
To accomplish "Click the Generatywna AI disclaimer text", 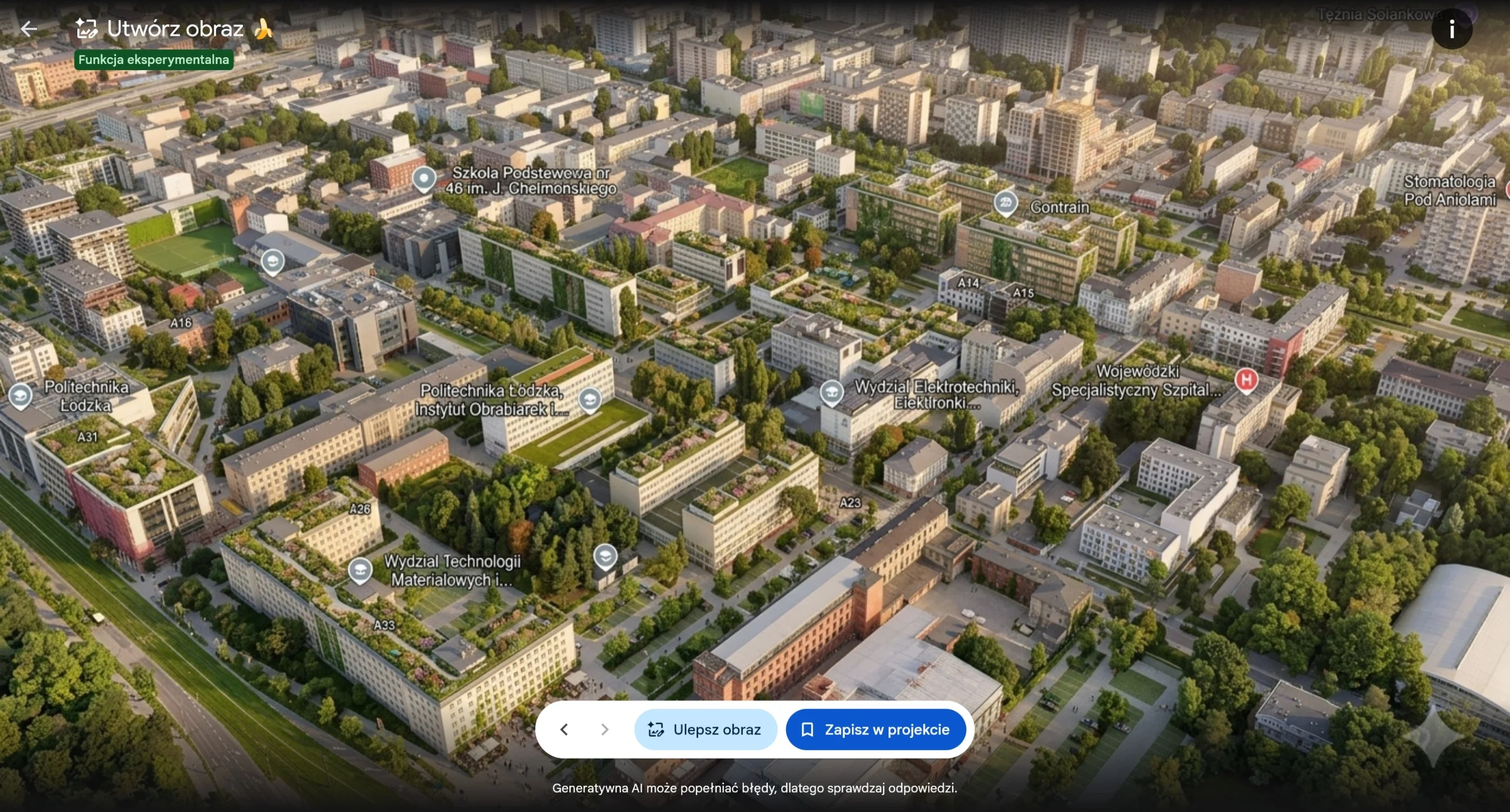I will [754, 788].
